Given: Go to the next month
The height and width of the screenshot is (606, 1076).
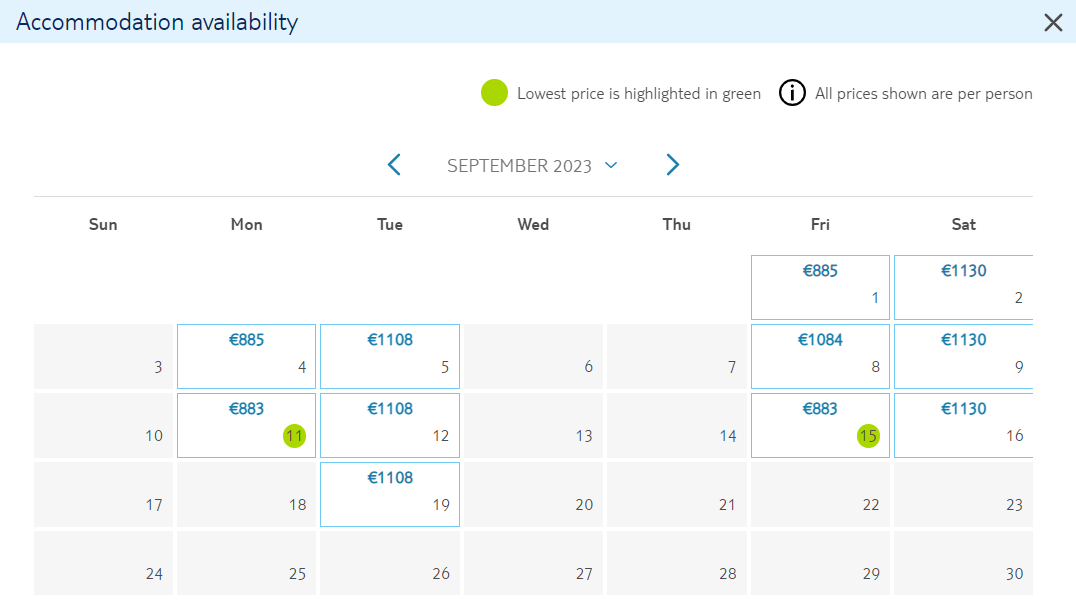Looking at the screenshot, I should (x=672, y=165).
